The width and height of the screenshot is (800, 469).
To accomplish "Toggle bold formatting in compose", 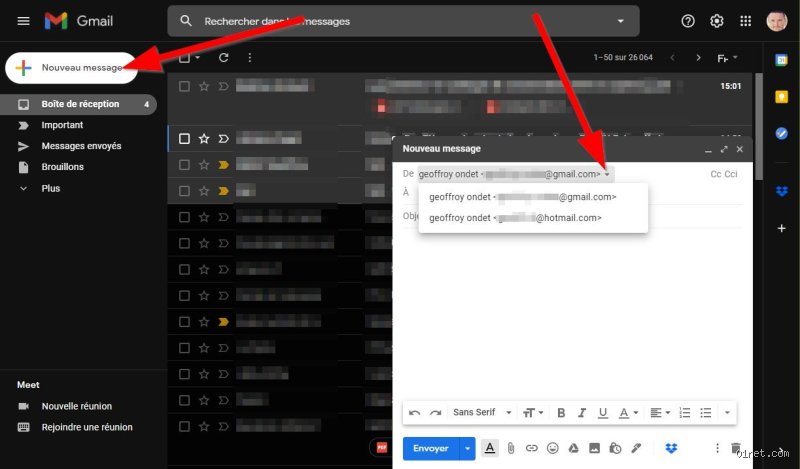I will click(561, 412).
